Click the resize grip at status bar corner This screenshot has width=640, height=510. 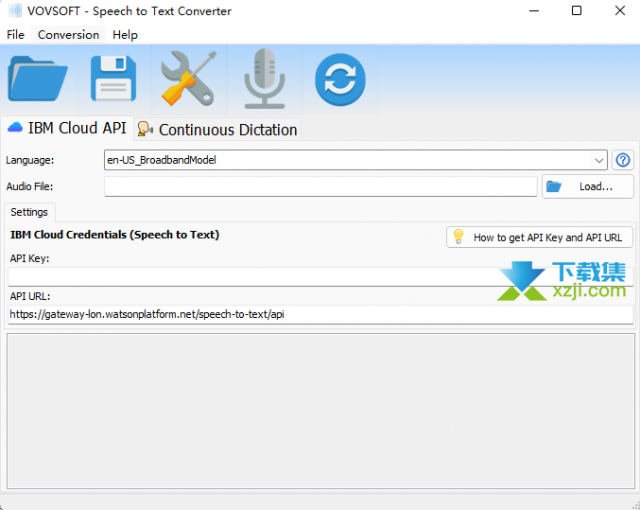pos(634,504)
